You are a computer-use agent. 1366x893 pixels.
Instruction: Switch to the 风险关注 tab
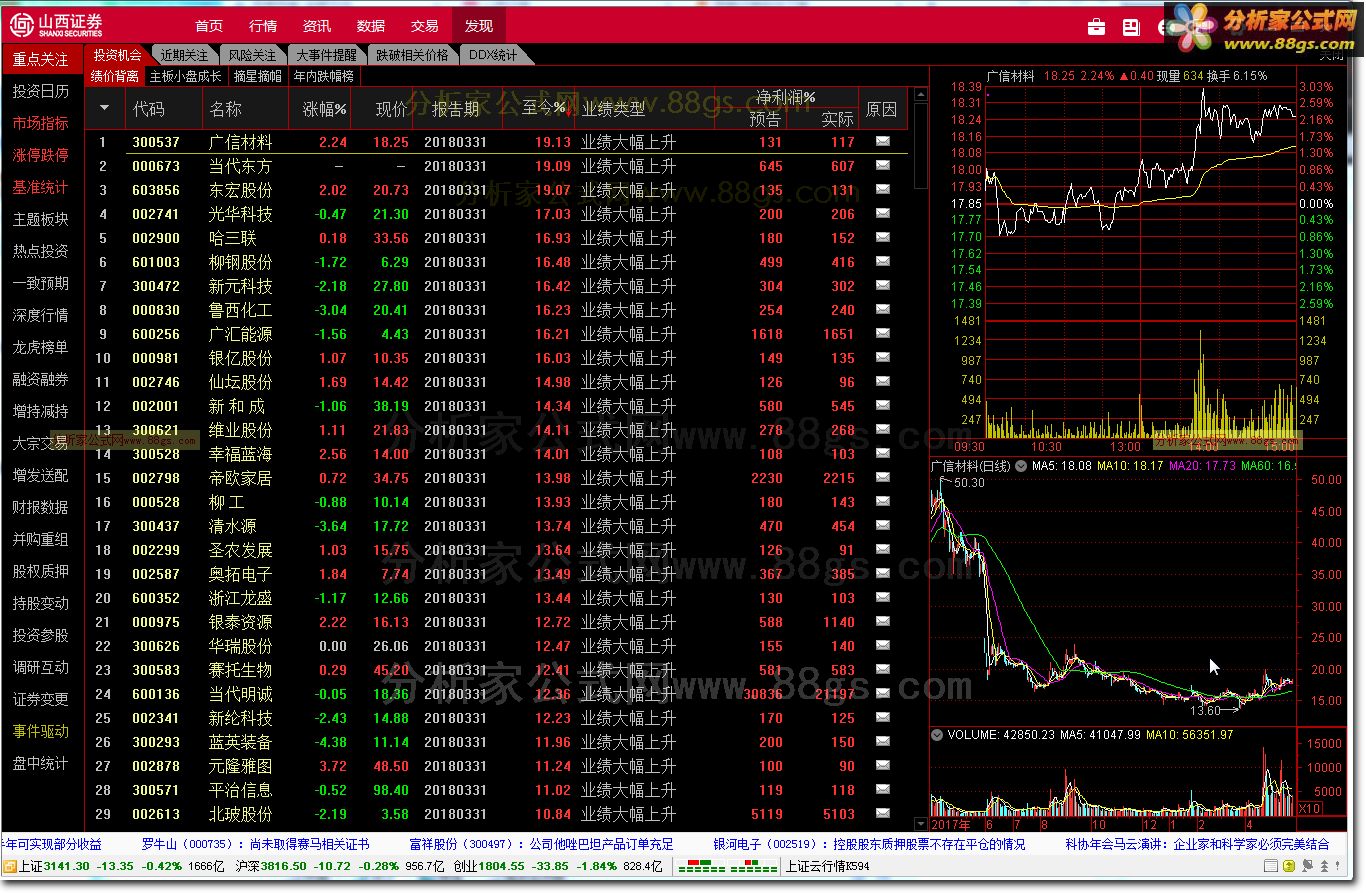coord(252,56)
